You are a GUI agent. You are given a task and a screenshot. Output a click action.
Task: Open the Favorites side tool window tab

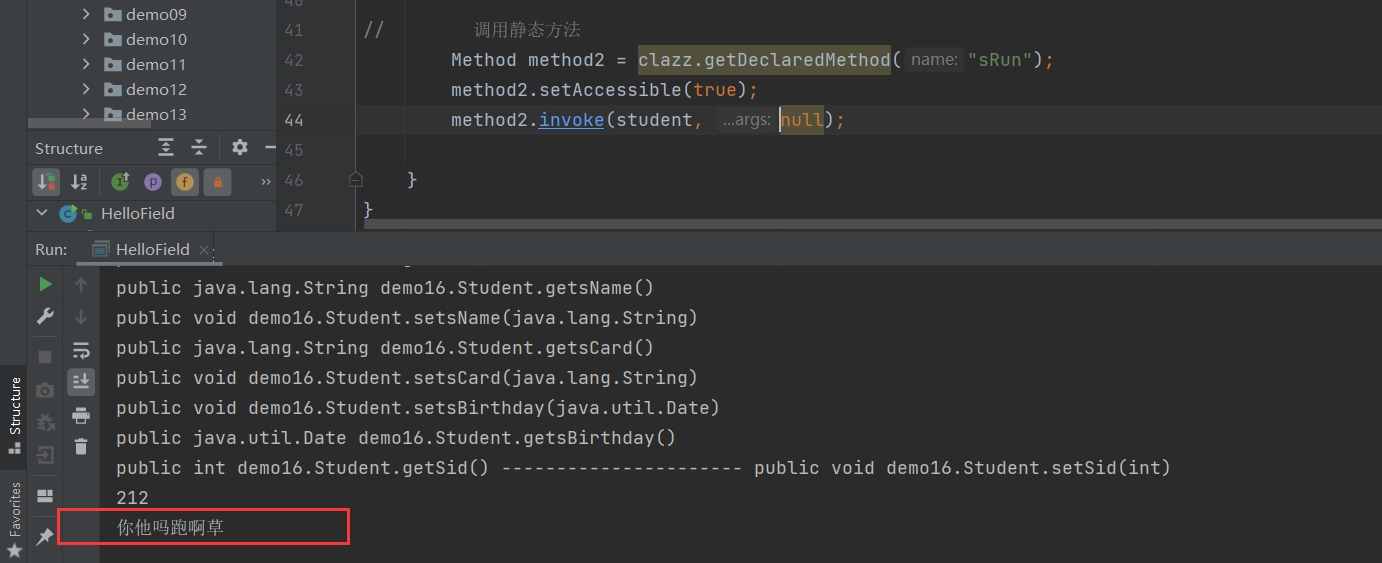(14, 520)
